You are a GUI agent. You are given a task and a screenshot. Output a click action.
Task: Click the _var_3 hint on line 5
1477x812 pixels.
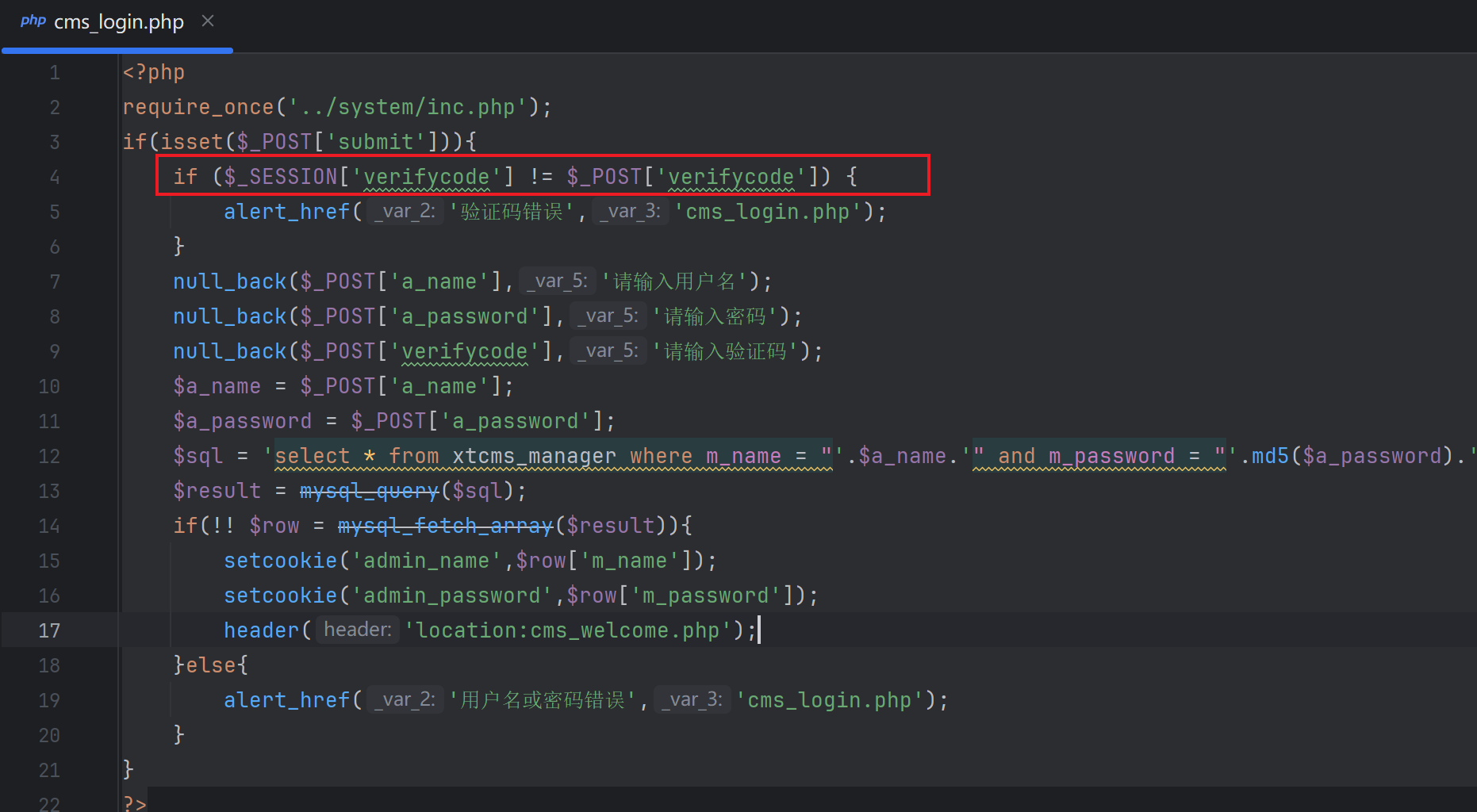pos(631,212)
